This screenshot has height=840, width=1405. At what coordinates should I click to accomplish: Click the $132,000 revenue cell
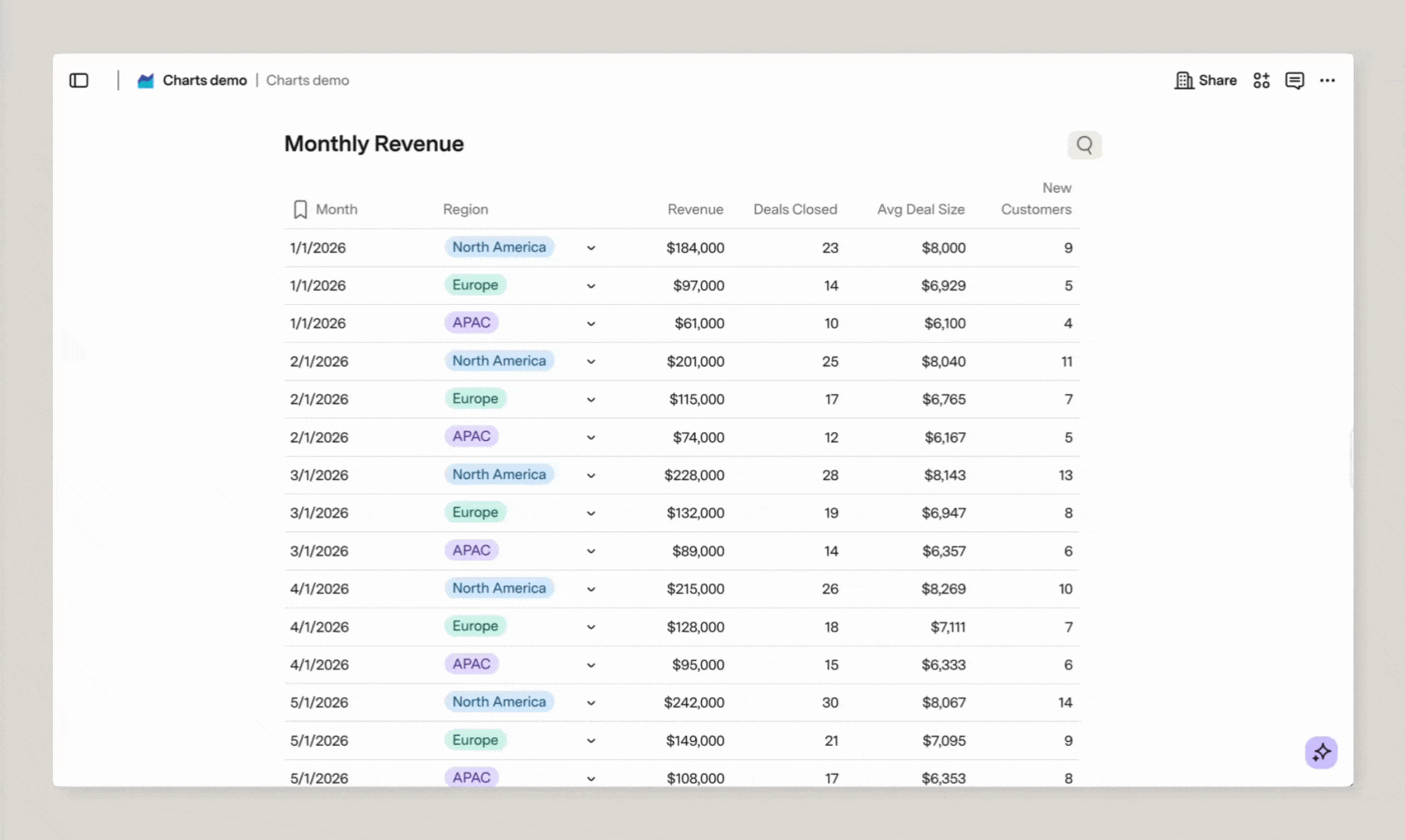pyautogui.click(x=695, y=513)
